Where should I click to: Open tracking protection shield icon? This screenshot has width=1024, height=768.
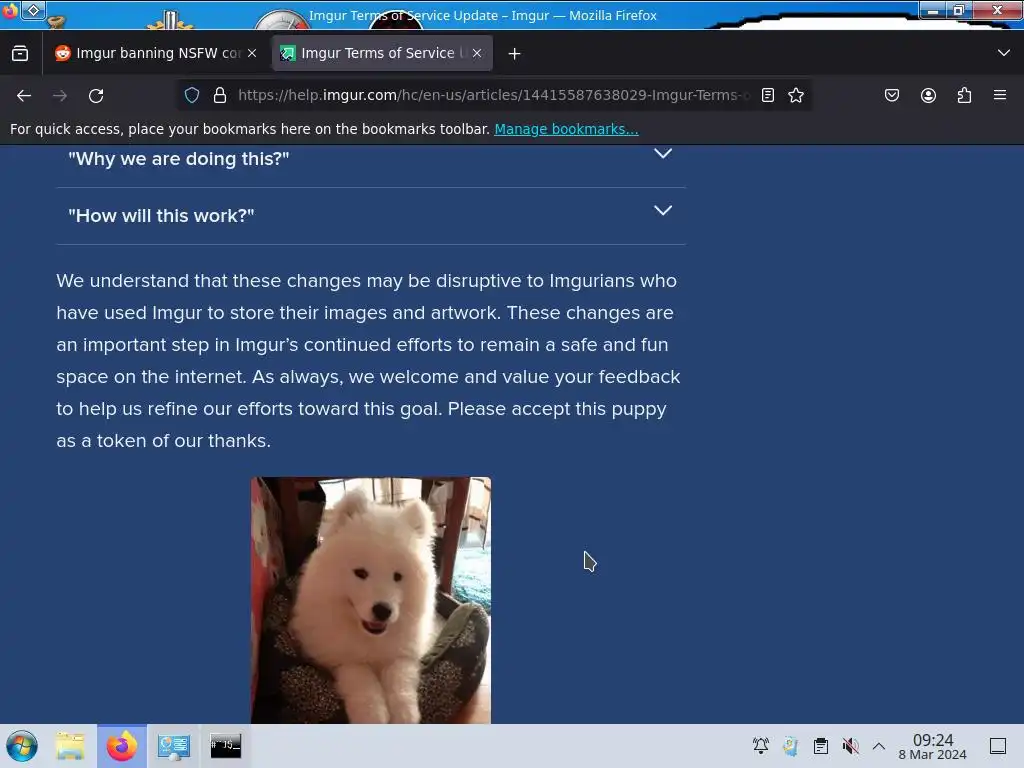pos(191,95)
